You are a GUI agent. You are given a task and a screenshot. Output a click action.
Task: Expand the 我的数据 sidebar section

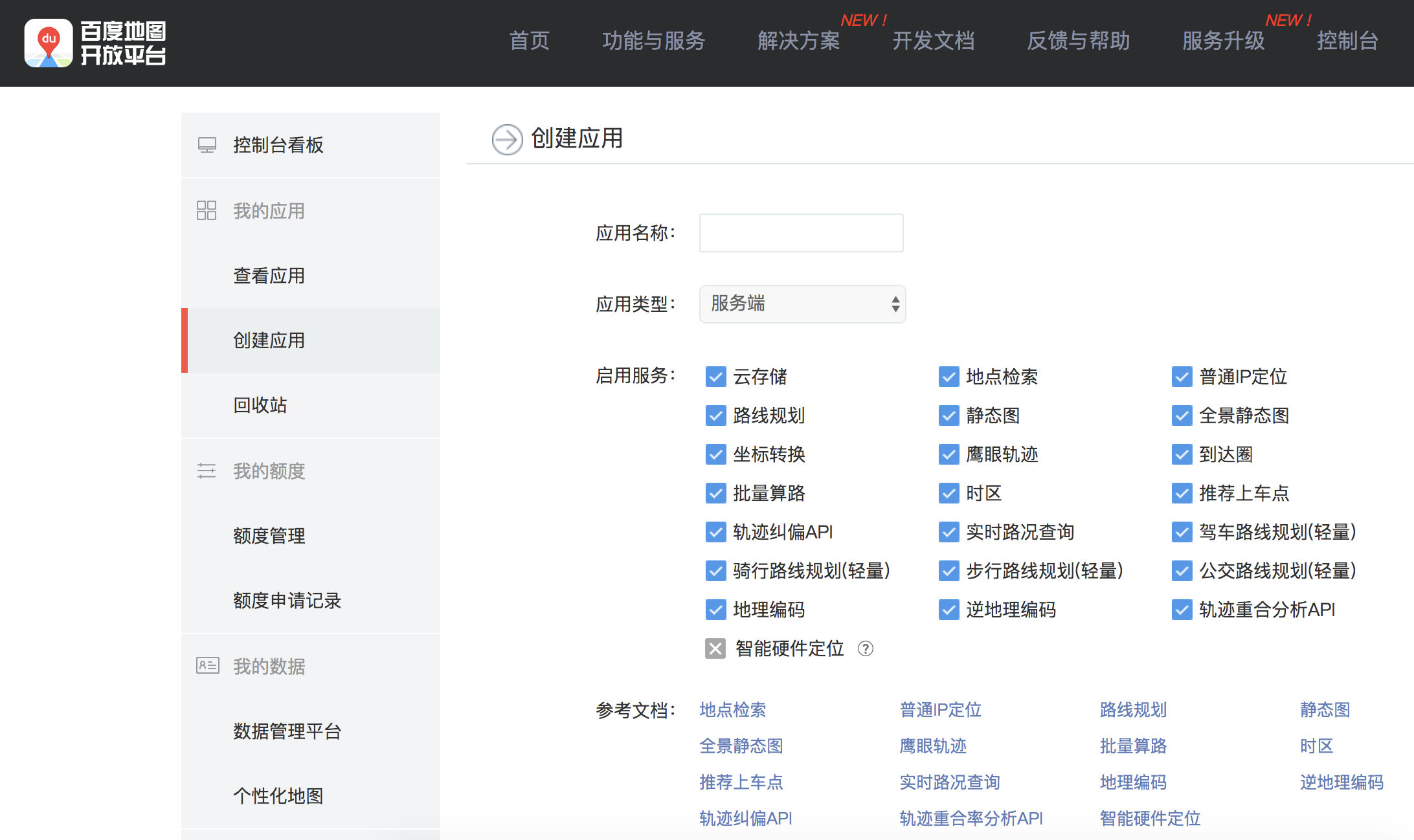click(x=311, y=667)
